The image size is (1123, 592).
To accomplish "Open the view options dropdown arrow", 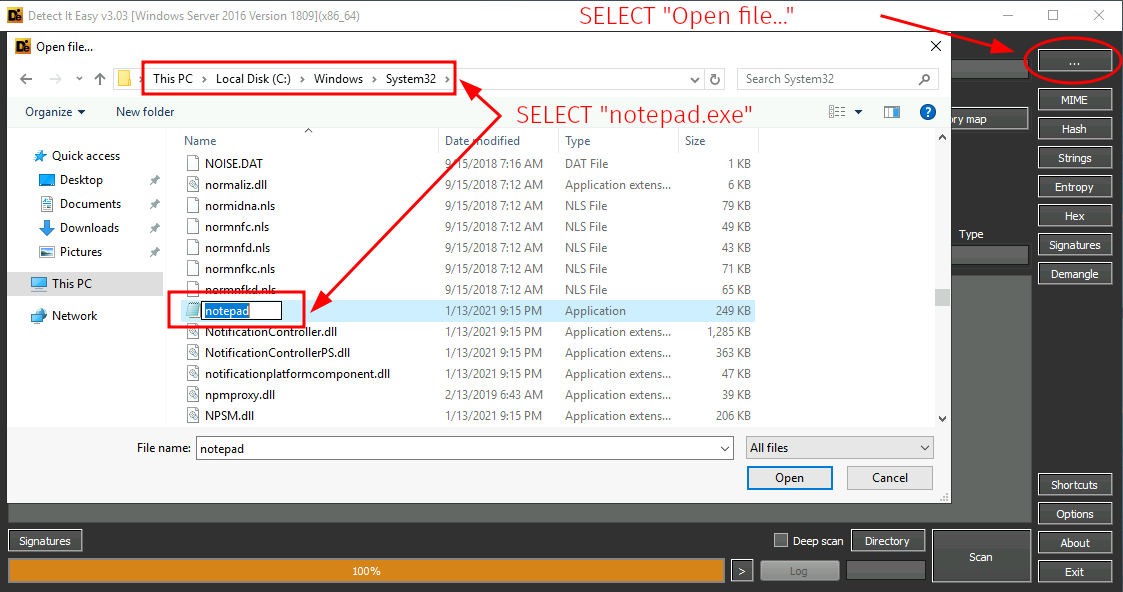I will [859, 112].
